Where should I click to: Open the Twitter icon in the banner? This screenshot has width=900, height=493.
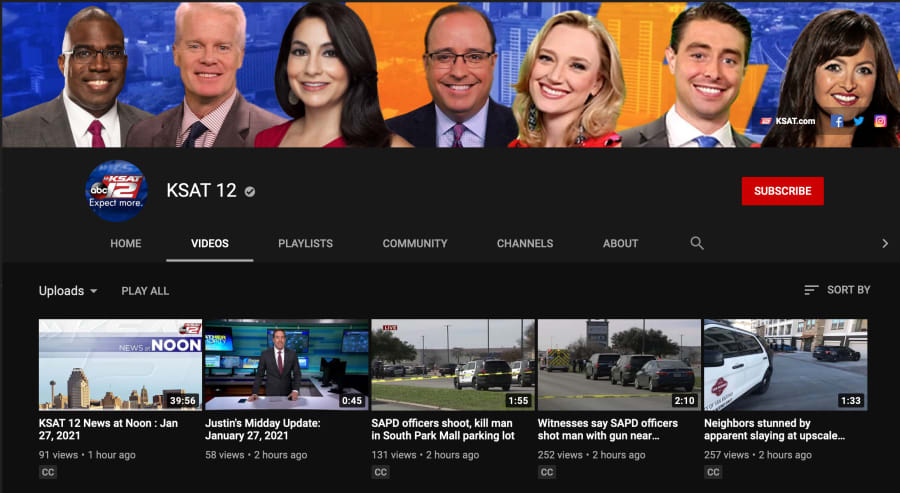(859, 121)
